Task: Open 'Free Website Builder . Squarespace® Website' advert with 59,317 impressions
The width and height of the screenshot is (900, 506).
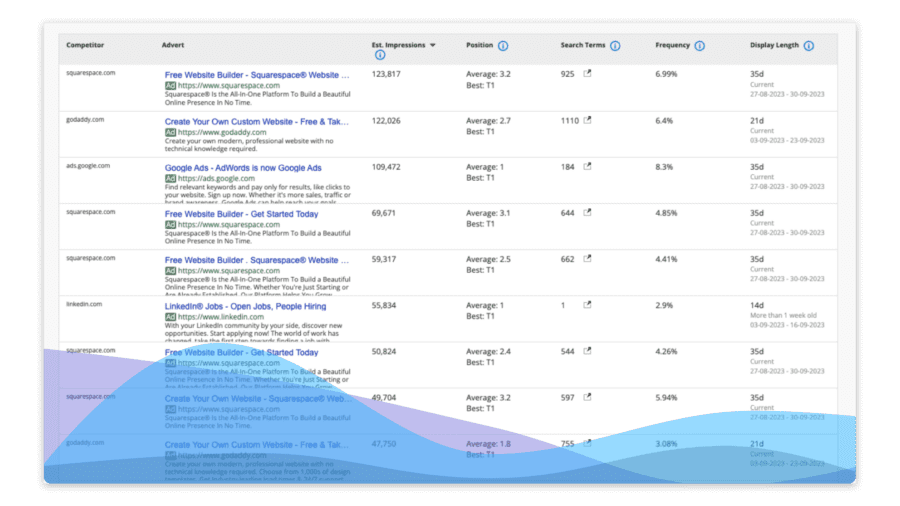Action: coord(257,260)
